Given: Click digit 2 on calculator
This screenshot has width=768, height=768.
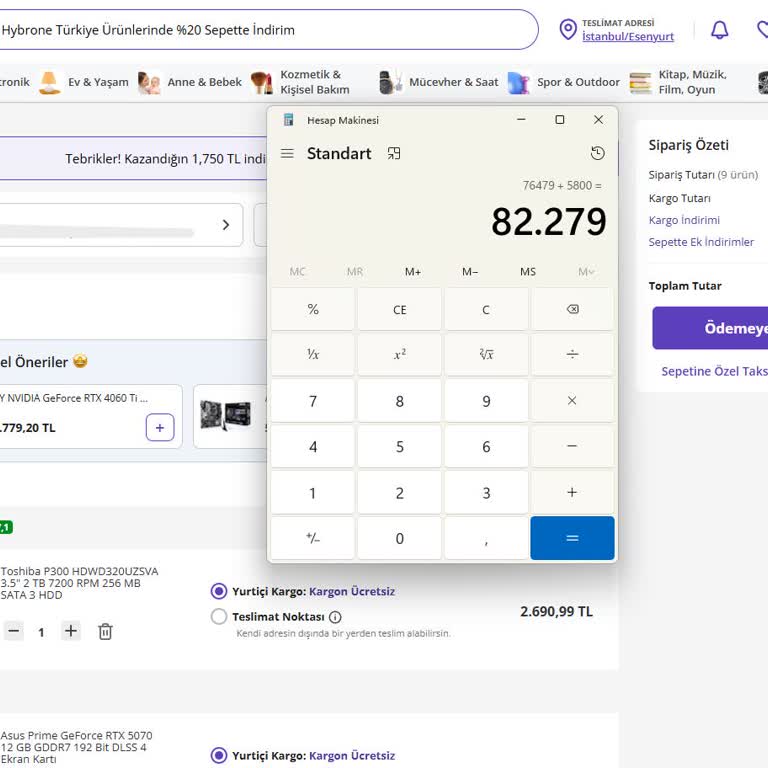Looking at the screenshot, I should click(400, 492).
